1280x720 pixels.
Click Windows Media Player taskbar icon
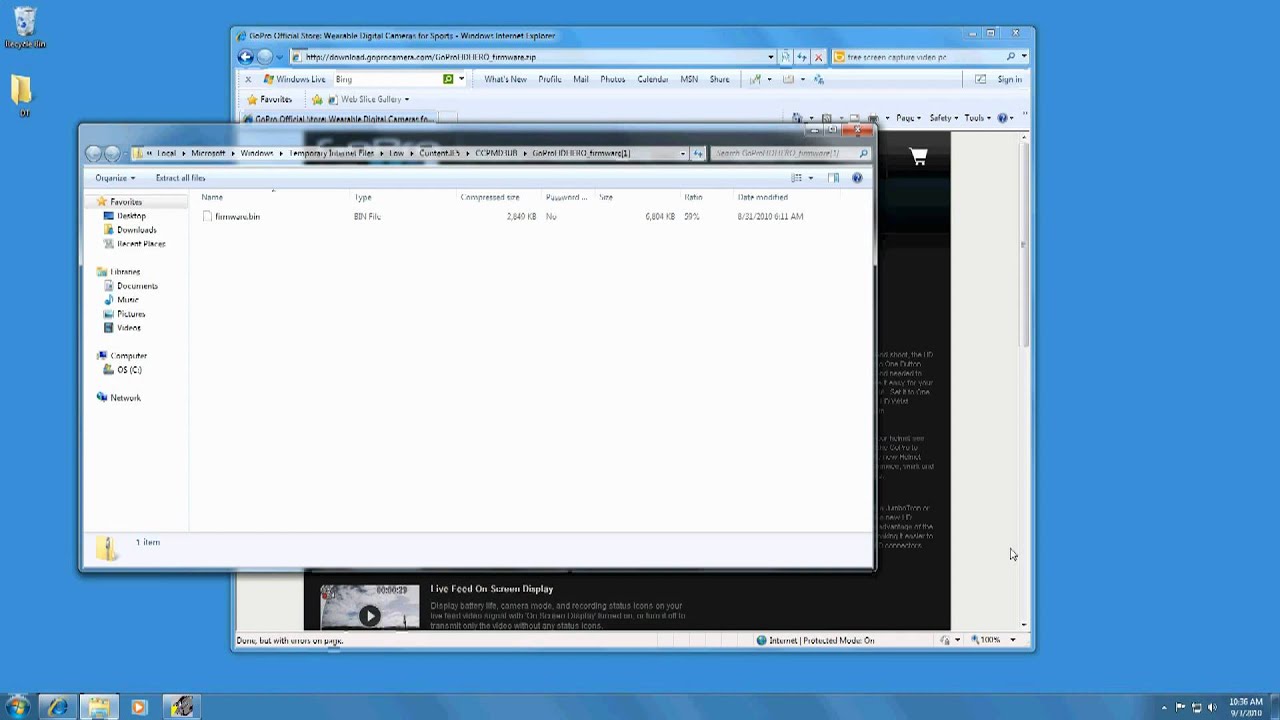coord(139,707)
